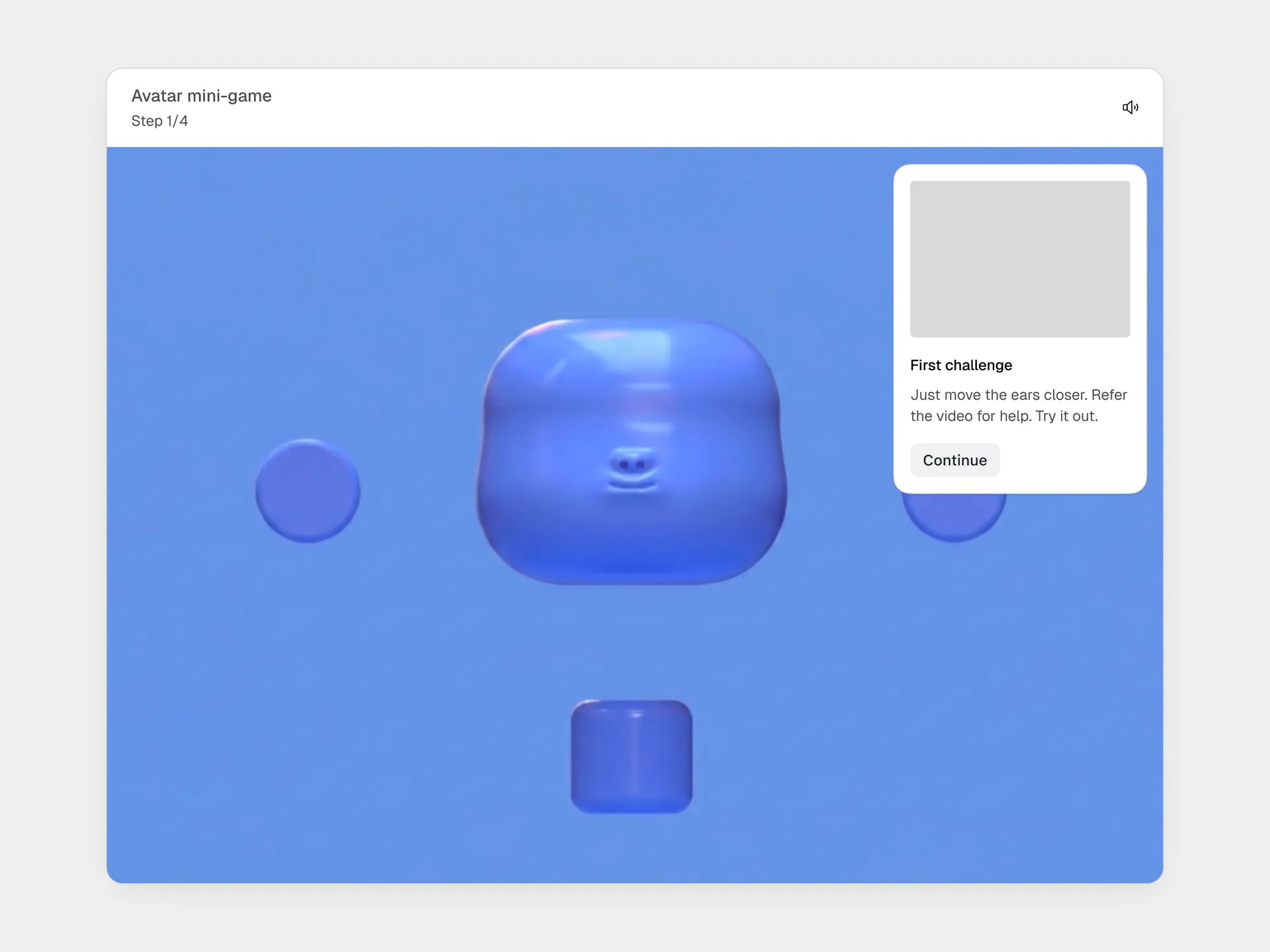This screenshot has width=1270, height=952.
Task: Click the avatar's smiling mouth
Action: [632, 486]
